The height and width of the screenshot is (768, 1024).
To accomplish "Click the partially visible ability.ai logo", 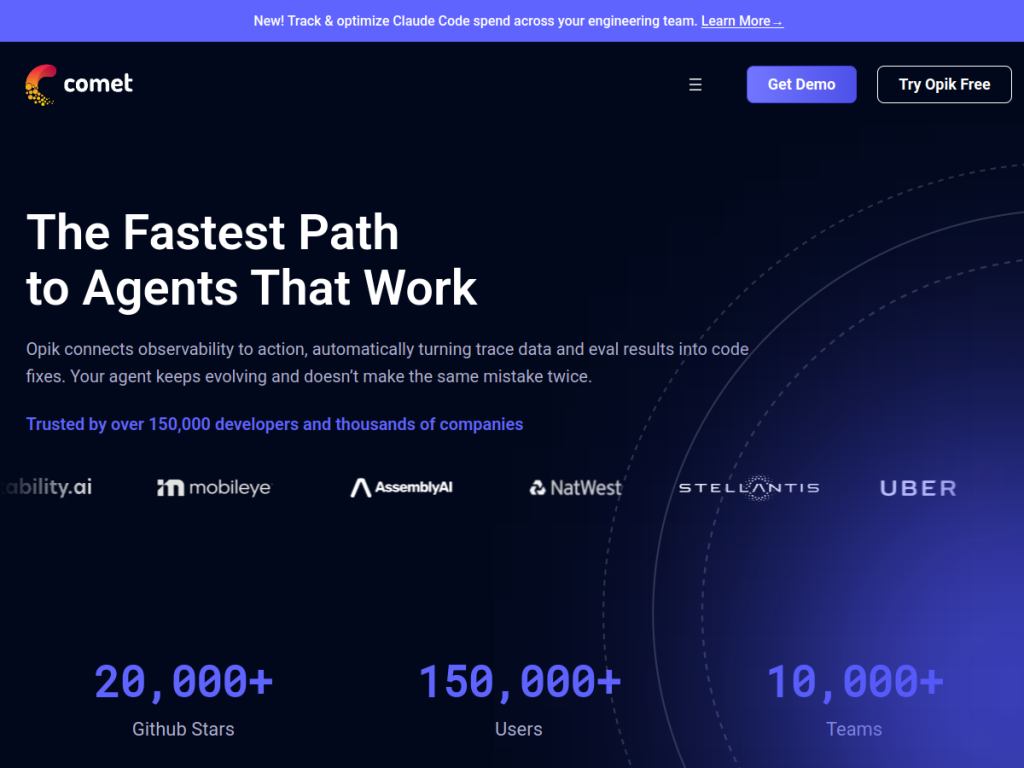I will pyautogui.click(x=47, y=487).
